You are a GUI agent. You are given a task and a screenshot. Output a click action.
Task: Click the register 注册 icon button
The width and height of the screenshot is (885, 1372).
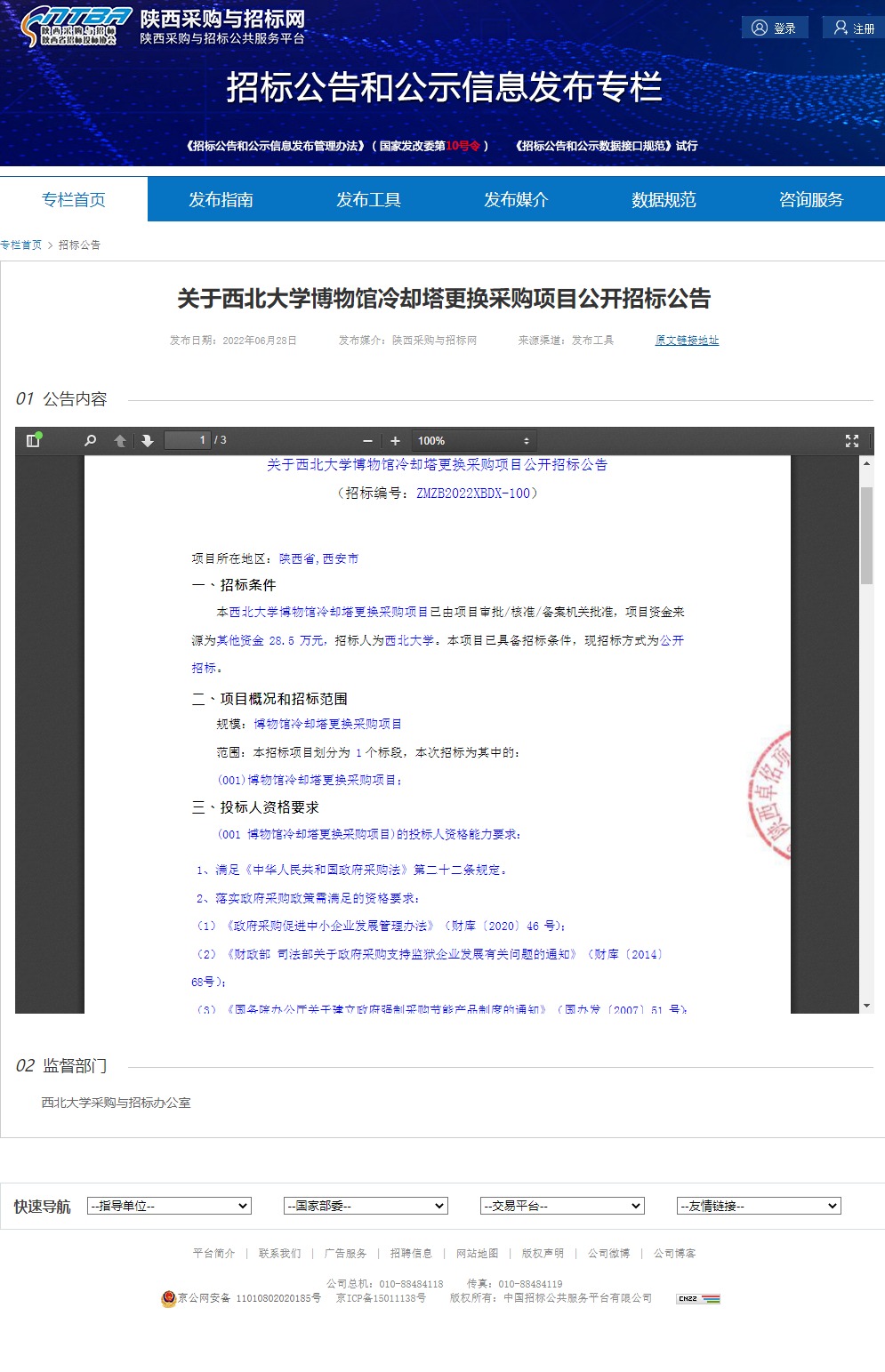853,28
